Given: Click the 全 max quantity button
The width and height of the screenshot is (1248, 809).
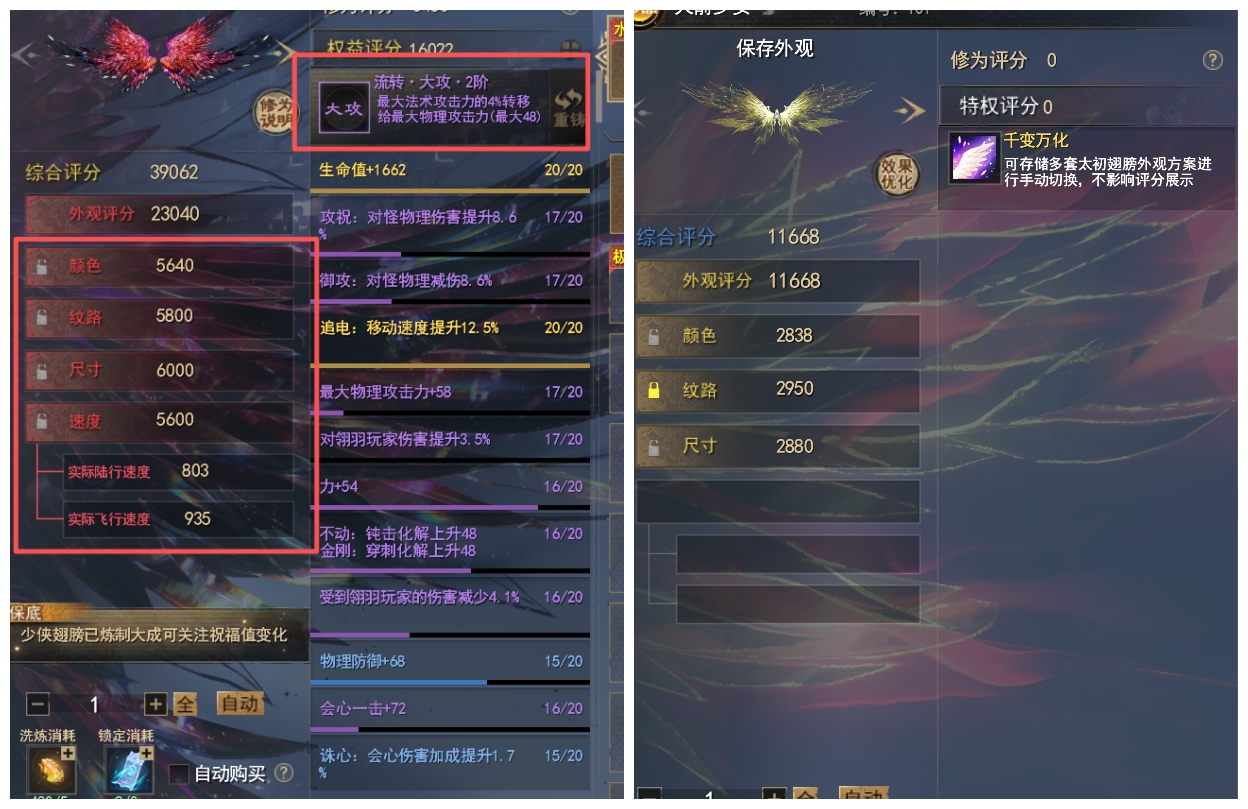Looking at the screenshot, I should click(185, 704).
